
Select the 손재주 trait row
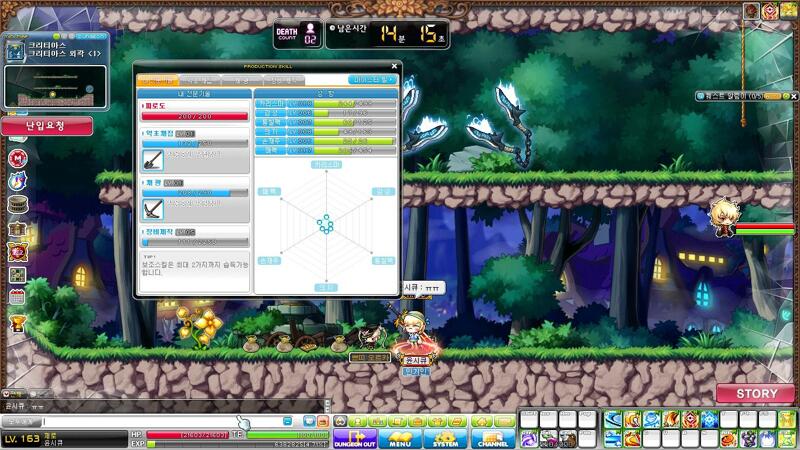pyautogui.click(x=326, y=141)
